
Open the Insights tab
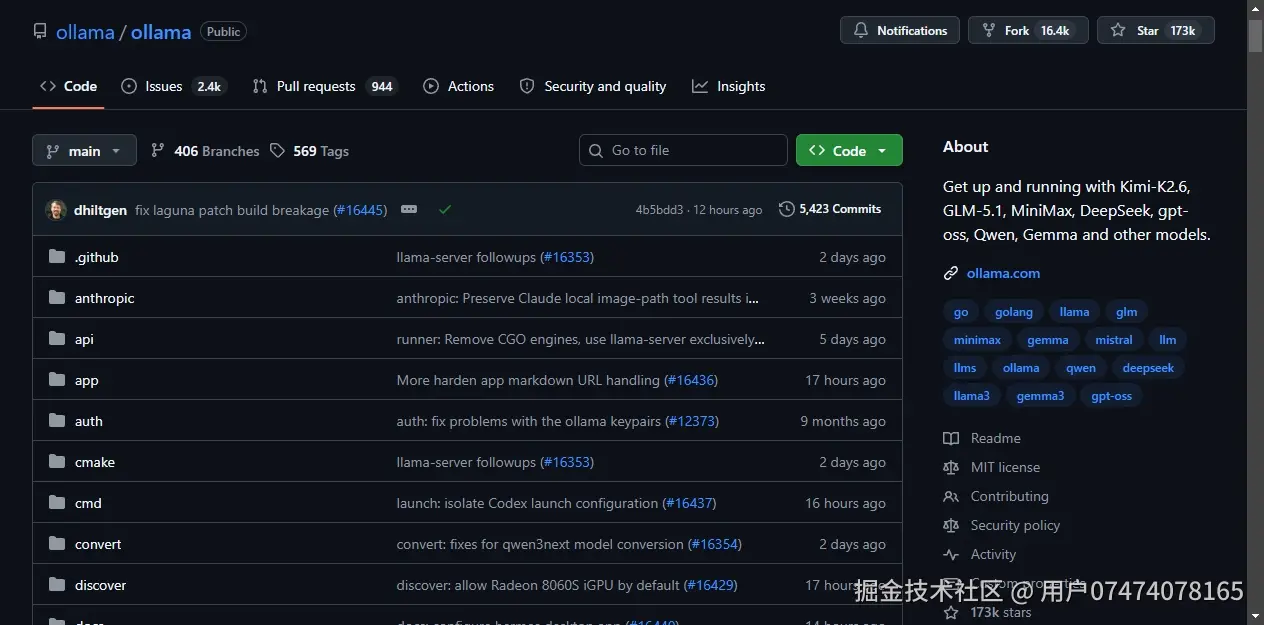coord(729,86)
